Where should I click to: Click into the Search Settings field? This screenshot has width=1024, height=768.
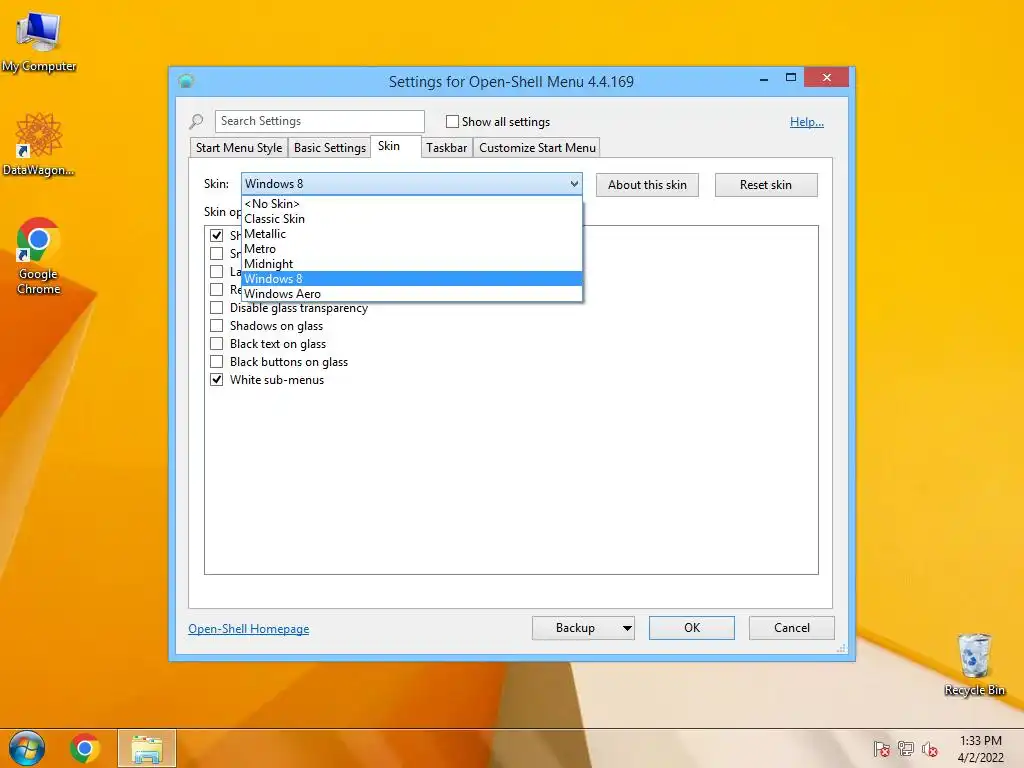click(320, 121)
